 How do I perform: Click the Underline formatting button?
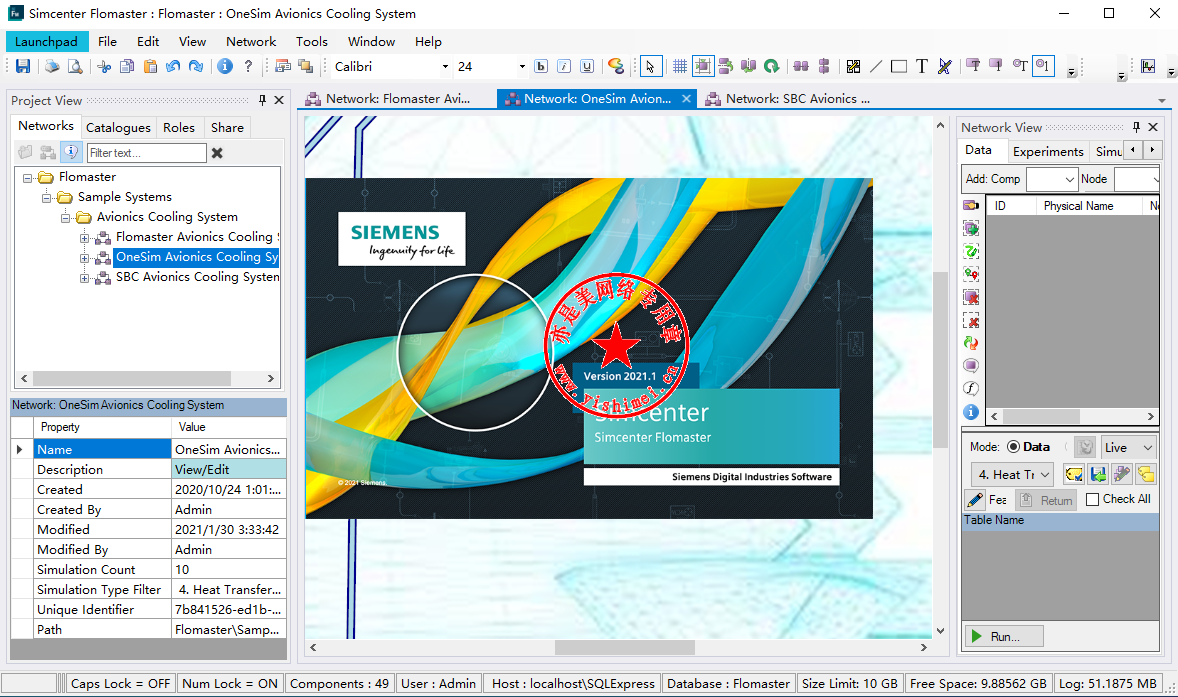point(587,66)
